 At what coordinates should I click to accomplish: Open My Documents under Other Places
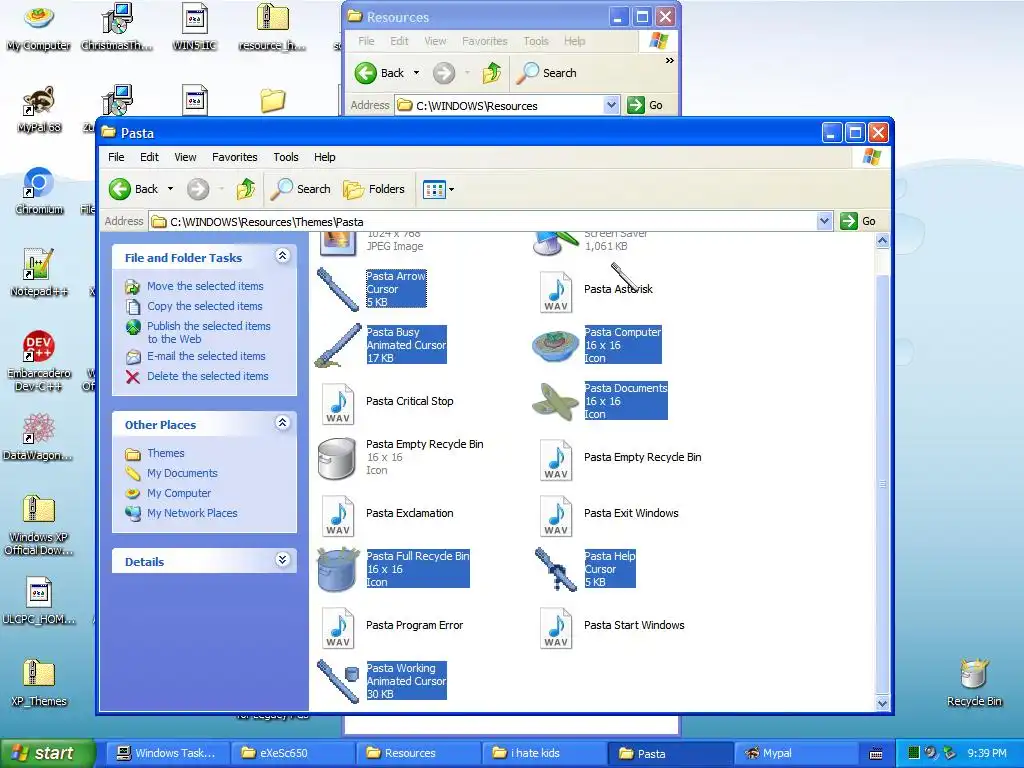pos(182,473)
